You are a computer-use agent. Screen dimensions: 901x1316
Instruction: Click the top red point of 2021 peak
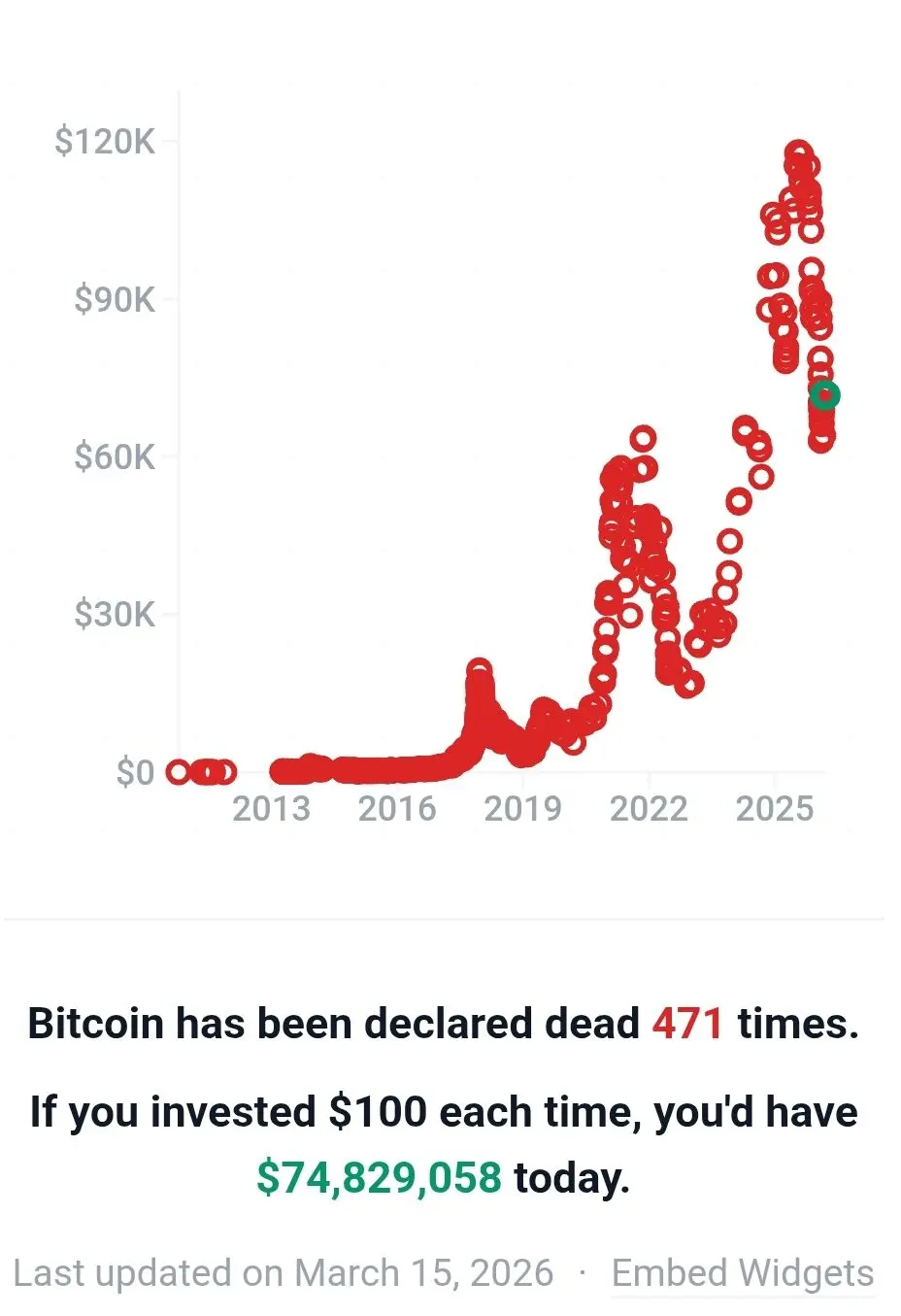click(x=643, y=438)
